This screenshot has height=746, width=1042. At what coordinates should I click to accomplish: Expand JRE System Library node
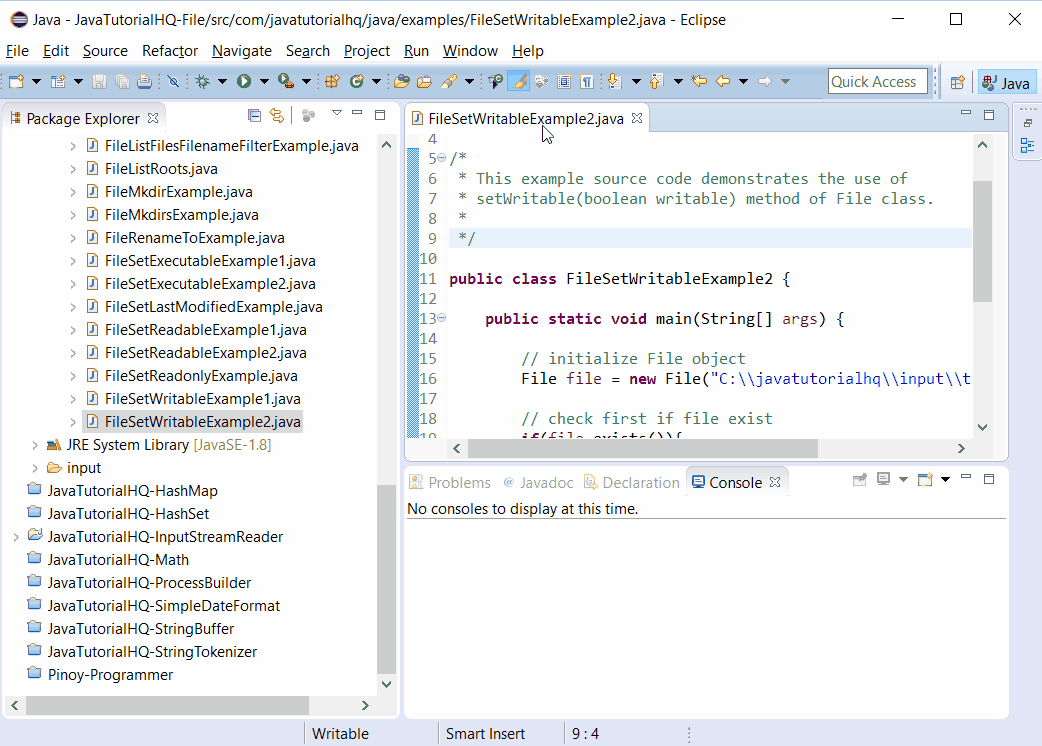pyautogui.click(x=35, y=445)
